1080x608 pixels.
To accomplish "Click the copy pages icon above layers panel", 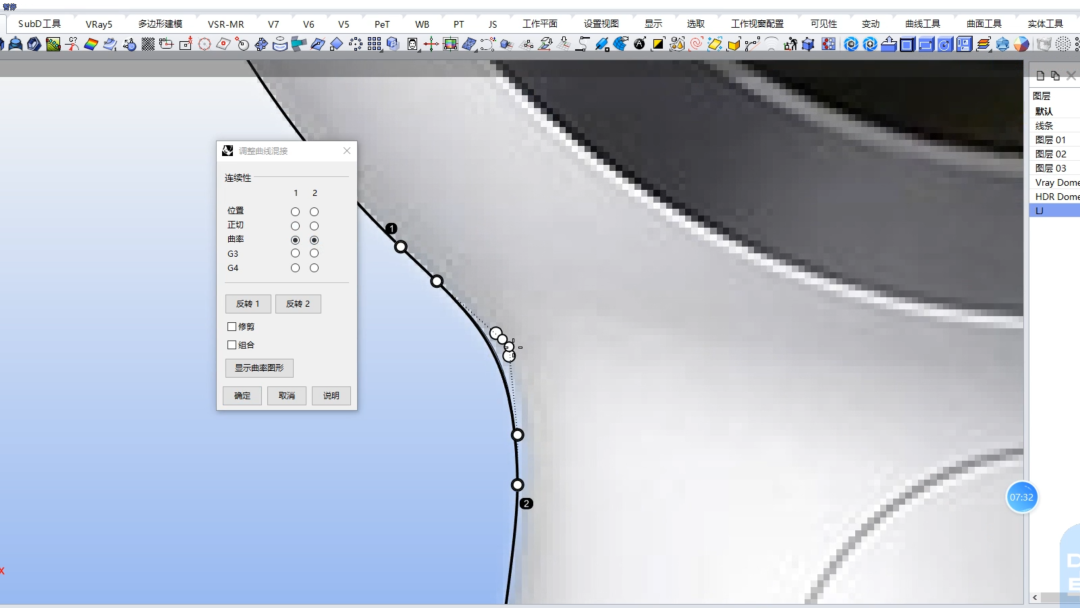I will 1055,76.
